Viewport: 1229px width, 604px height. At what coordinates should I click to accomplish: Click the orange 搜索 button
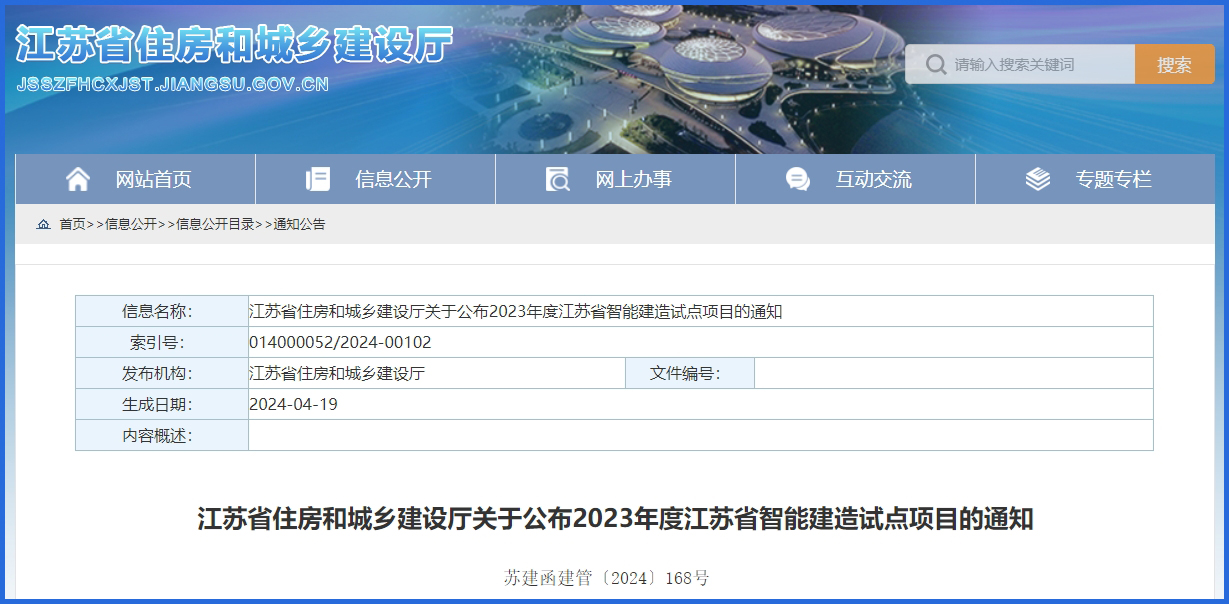click(x=1175, y=64)
